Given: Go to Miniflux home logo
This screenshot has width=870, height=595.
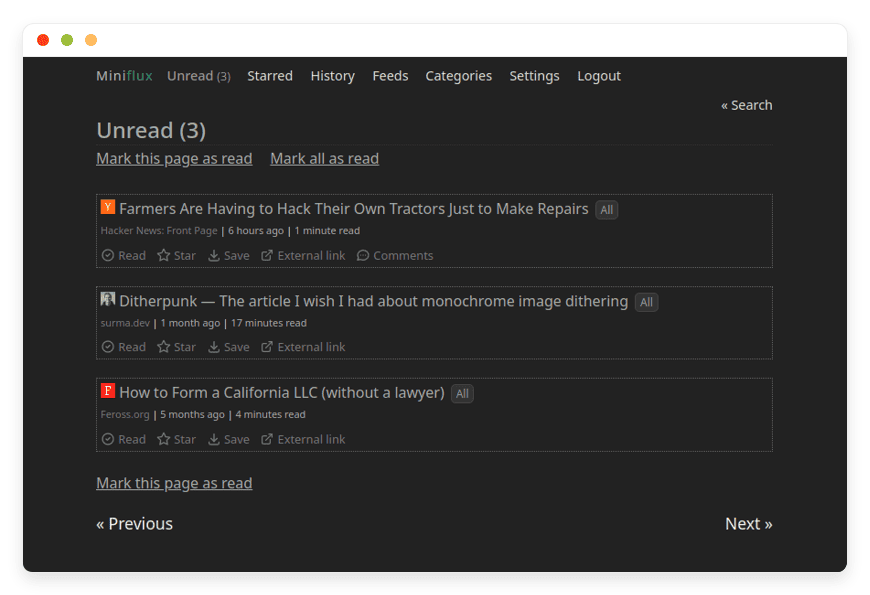Looking at the screenshot, I should pyautogui.click(x=124, y=76).
